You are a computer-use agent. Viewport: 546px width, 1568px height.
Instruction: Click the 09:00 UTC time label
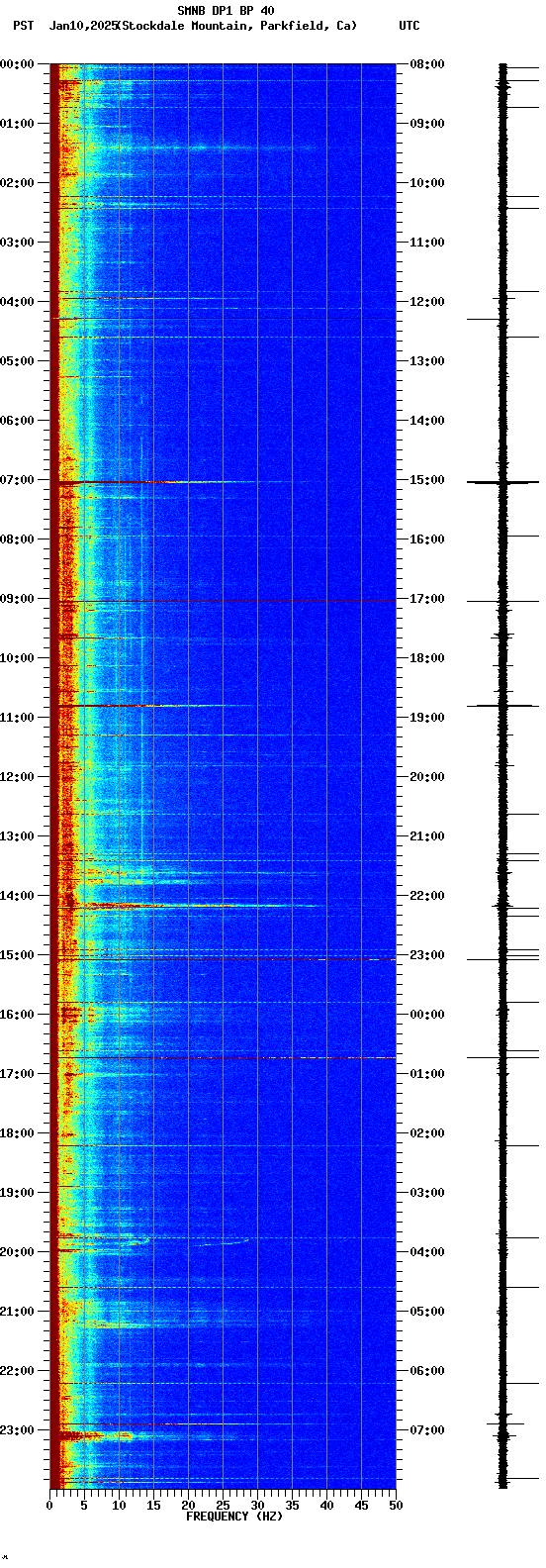pos(427,124)
